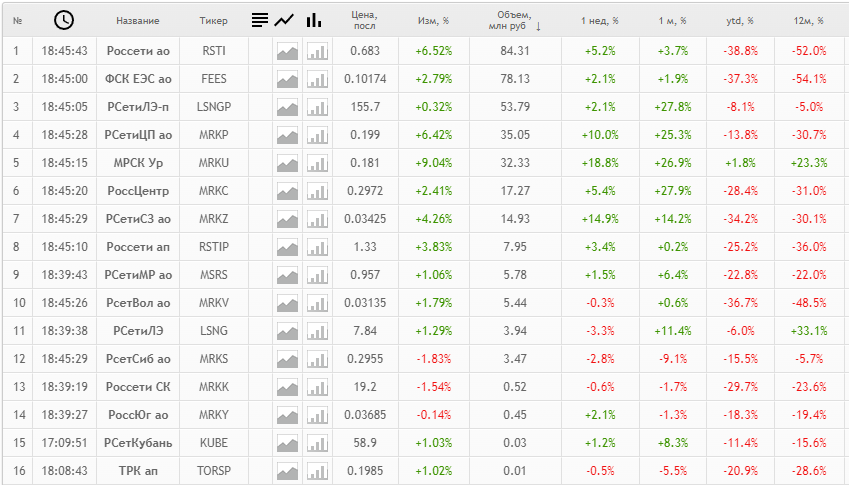Open bar chart icon for TORSP row
This screenshot has width=849, height=485.
(317, 471)
